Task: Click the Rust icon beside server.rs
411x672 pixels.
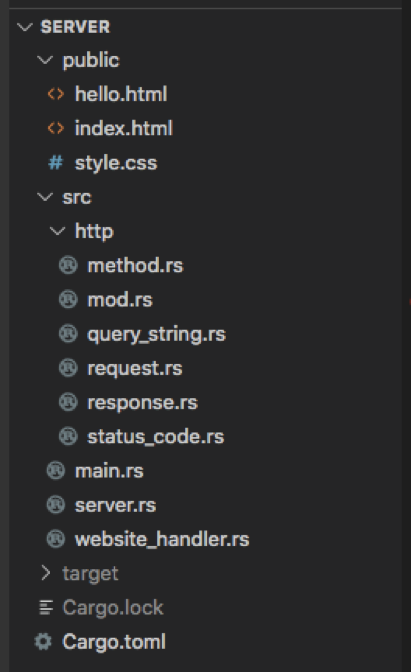Action: pos(56,505)
